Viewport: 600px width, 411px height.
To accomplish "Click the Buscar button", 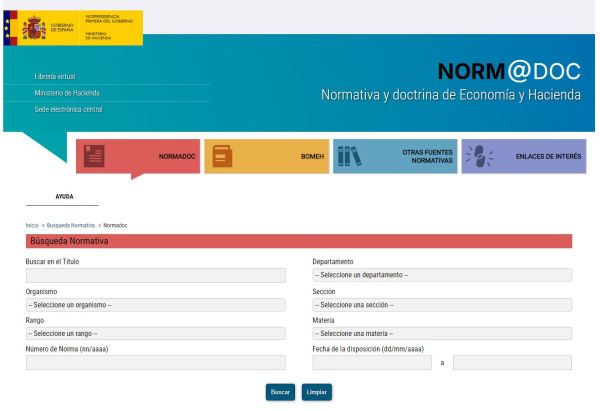I will click(x=280, y=392).
